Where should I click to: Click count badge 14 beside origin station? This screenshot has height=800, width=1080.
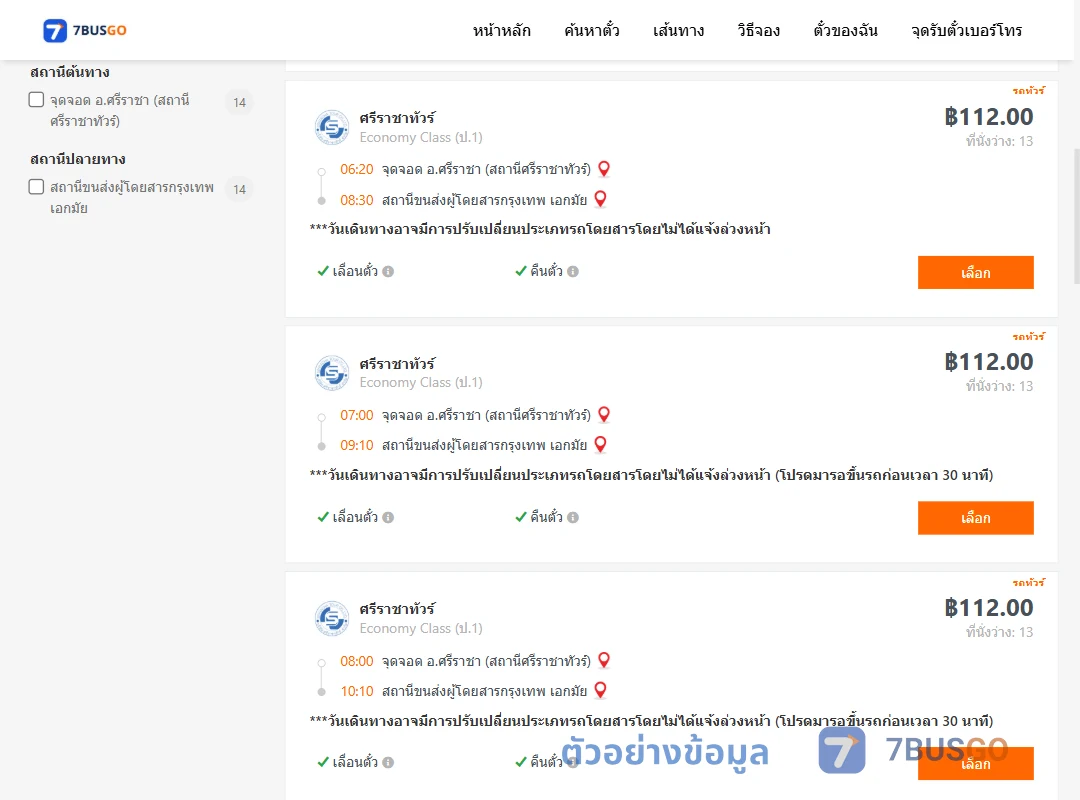240,102
